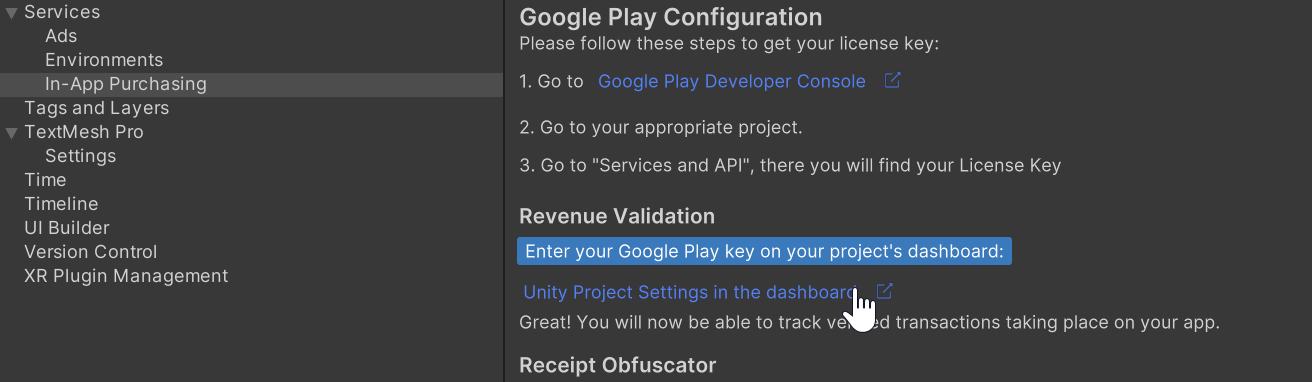
Task: Select the Services category label
Action: click(x=62, y=13)
